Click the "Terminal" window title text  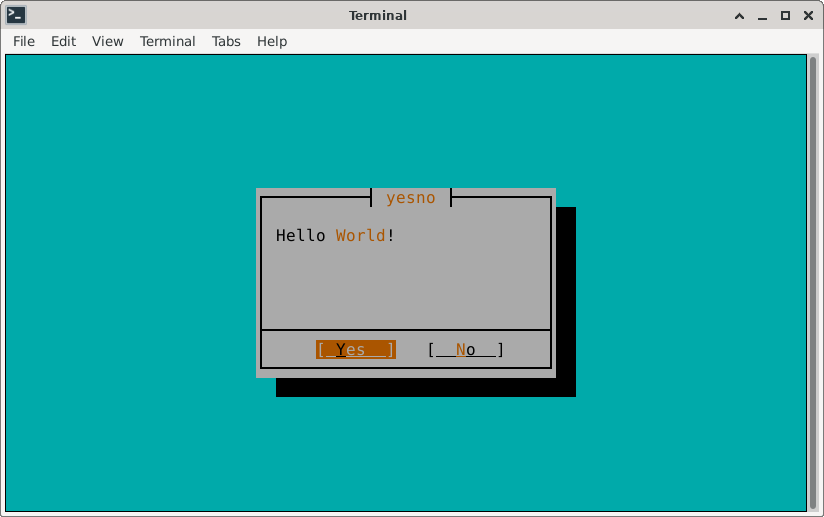(x=378, y=15)
